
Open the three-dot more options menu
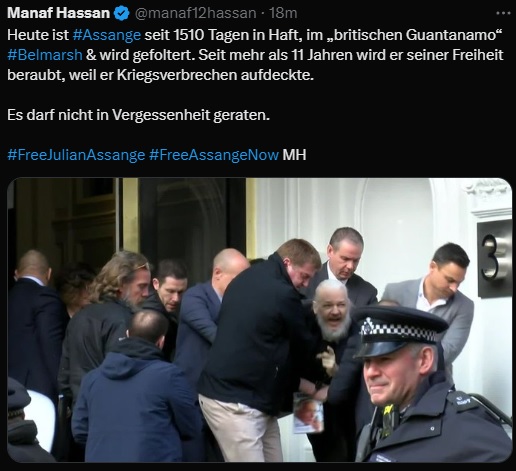tap(503, 13)
